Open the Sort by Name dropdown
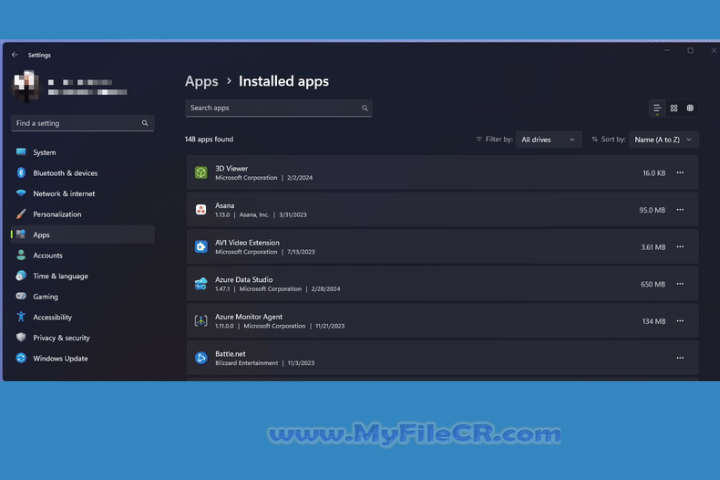 coord(664,140)
